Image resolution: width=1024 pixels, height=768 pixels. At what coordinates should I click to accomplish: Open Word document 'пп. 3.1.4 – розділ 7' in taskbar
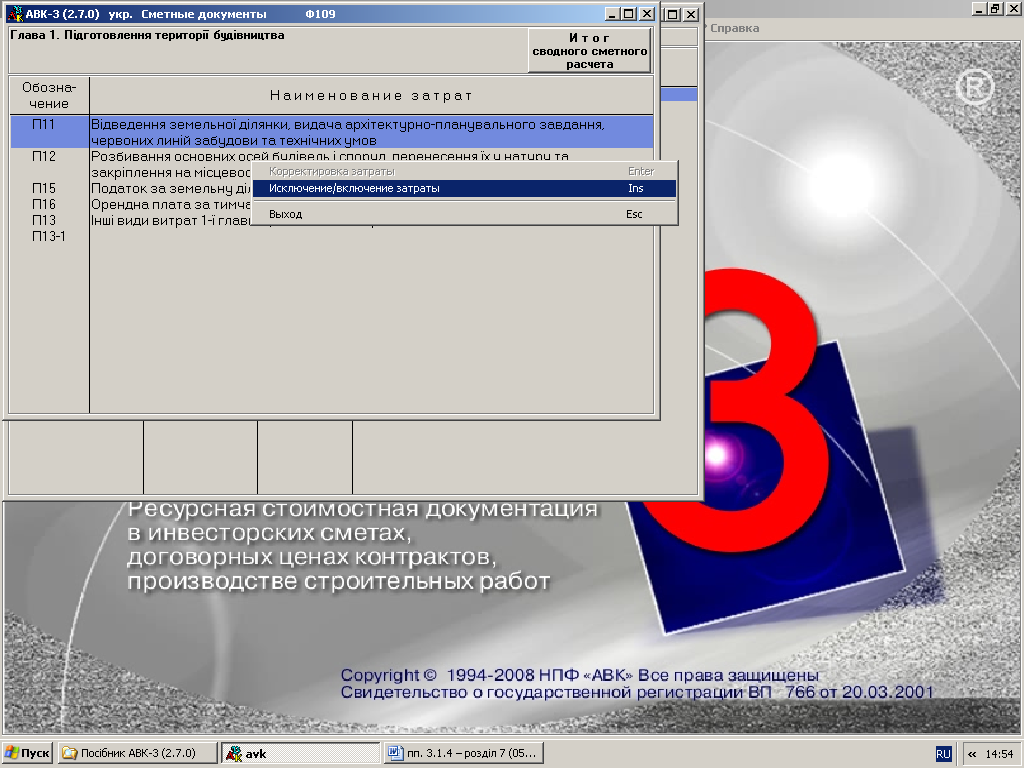coord(464,753)
